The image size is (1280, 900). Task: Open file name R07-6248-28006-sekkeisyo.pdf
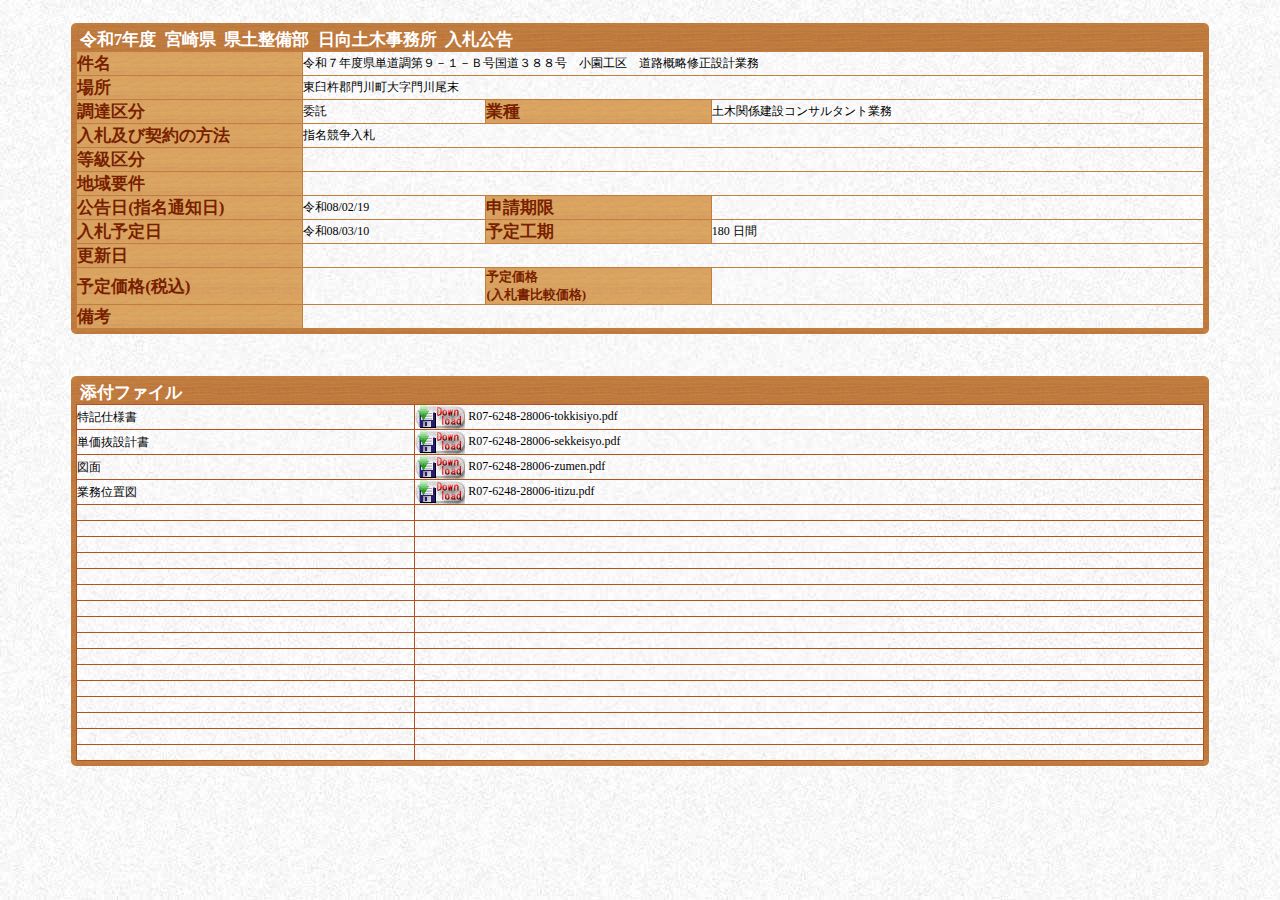point(544,441)
